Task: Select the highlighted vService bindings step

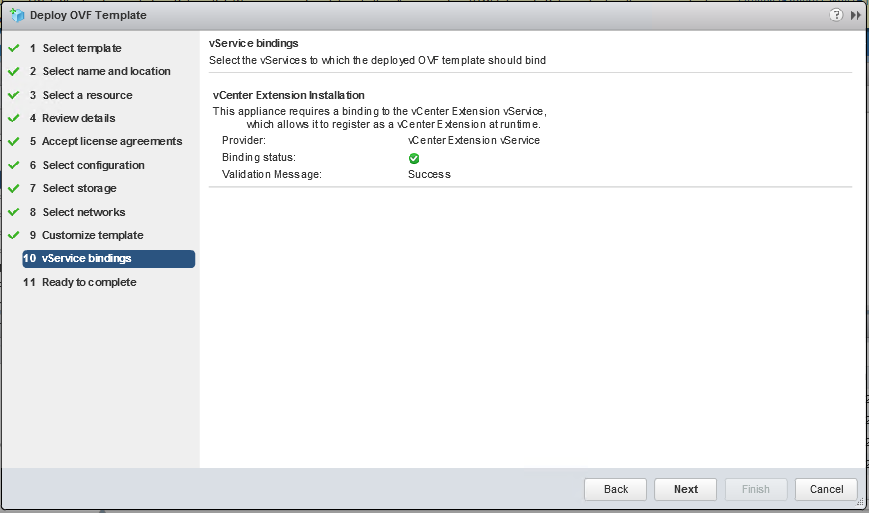Action: point(109,259)
